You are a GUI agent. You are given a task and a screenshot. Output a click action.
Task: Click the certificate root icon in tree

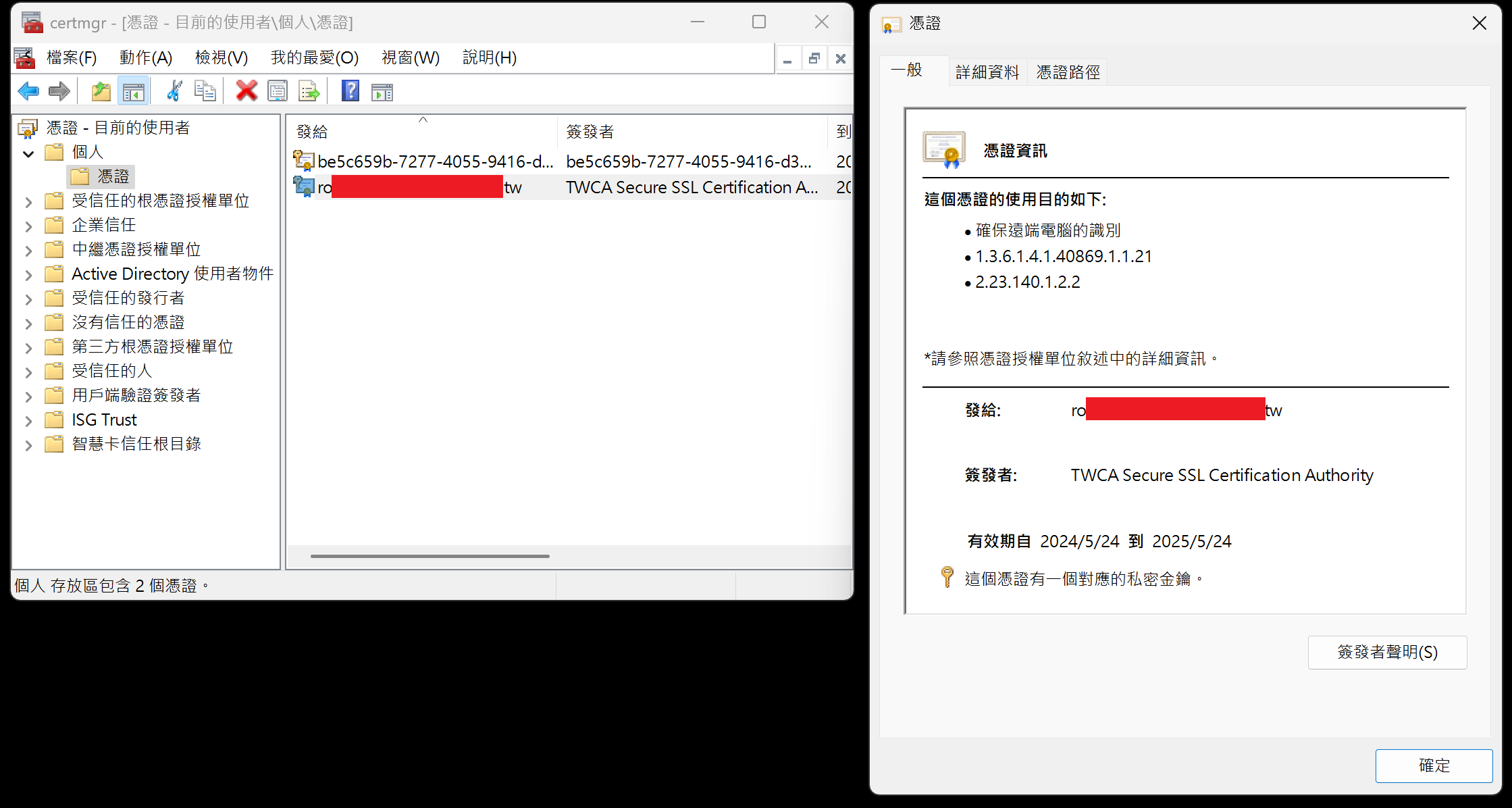28,128
